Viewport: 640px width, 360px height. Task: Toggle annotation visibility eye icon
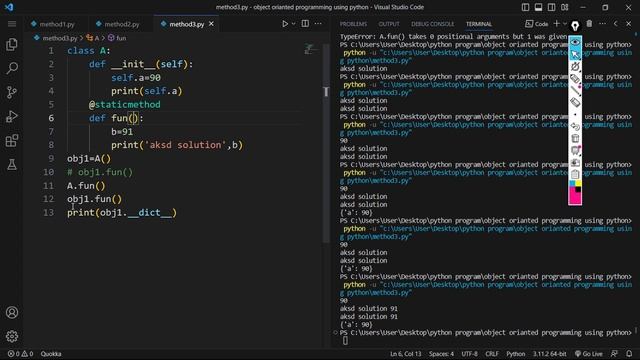[x=575, y=42]
